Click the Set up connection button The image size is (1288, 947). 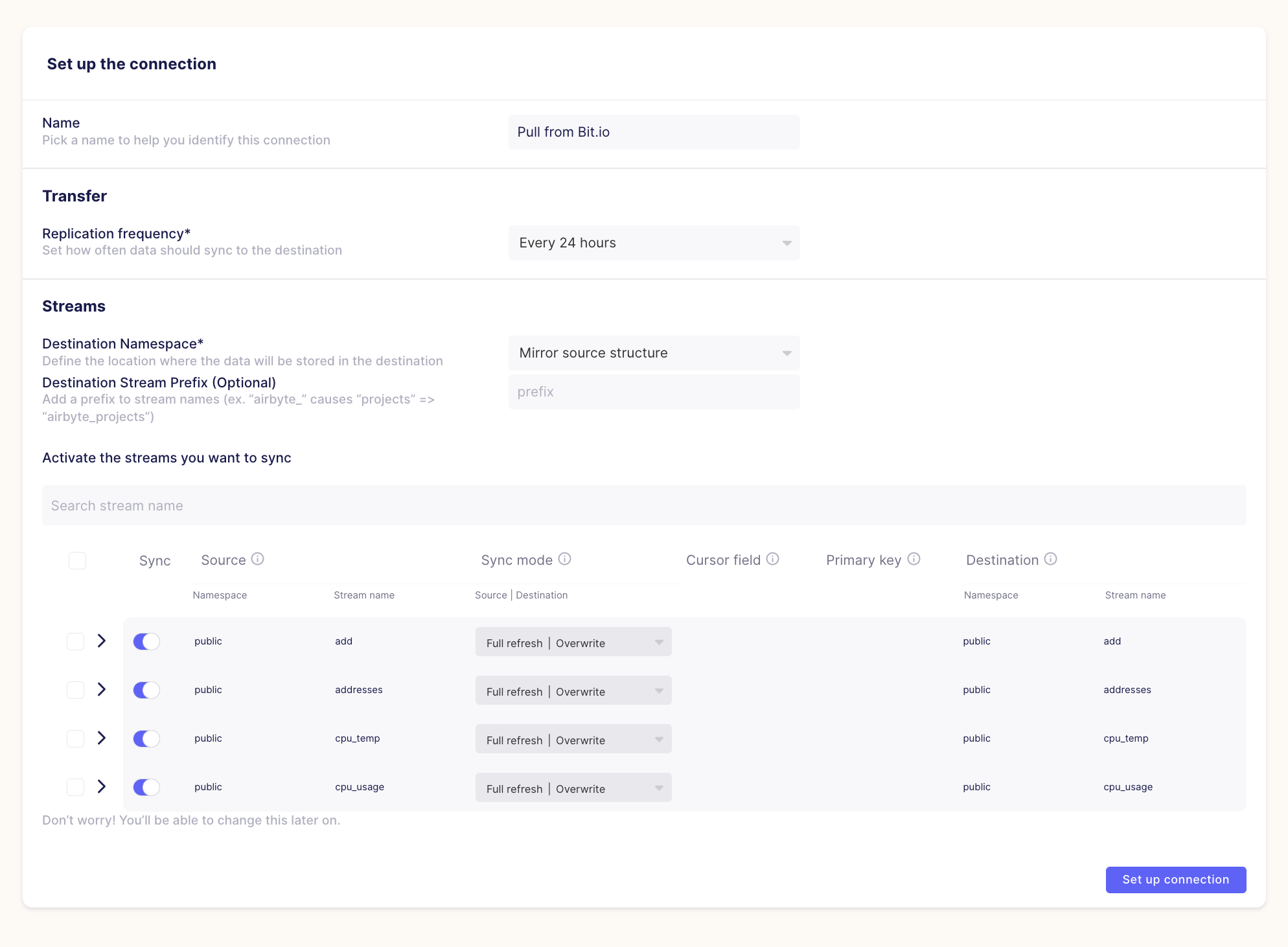[x=1175, y=880]
